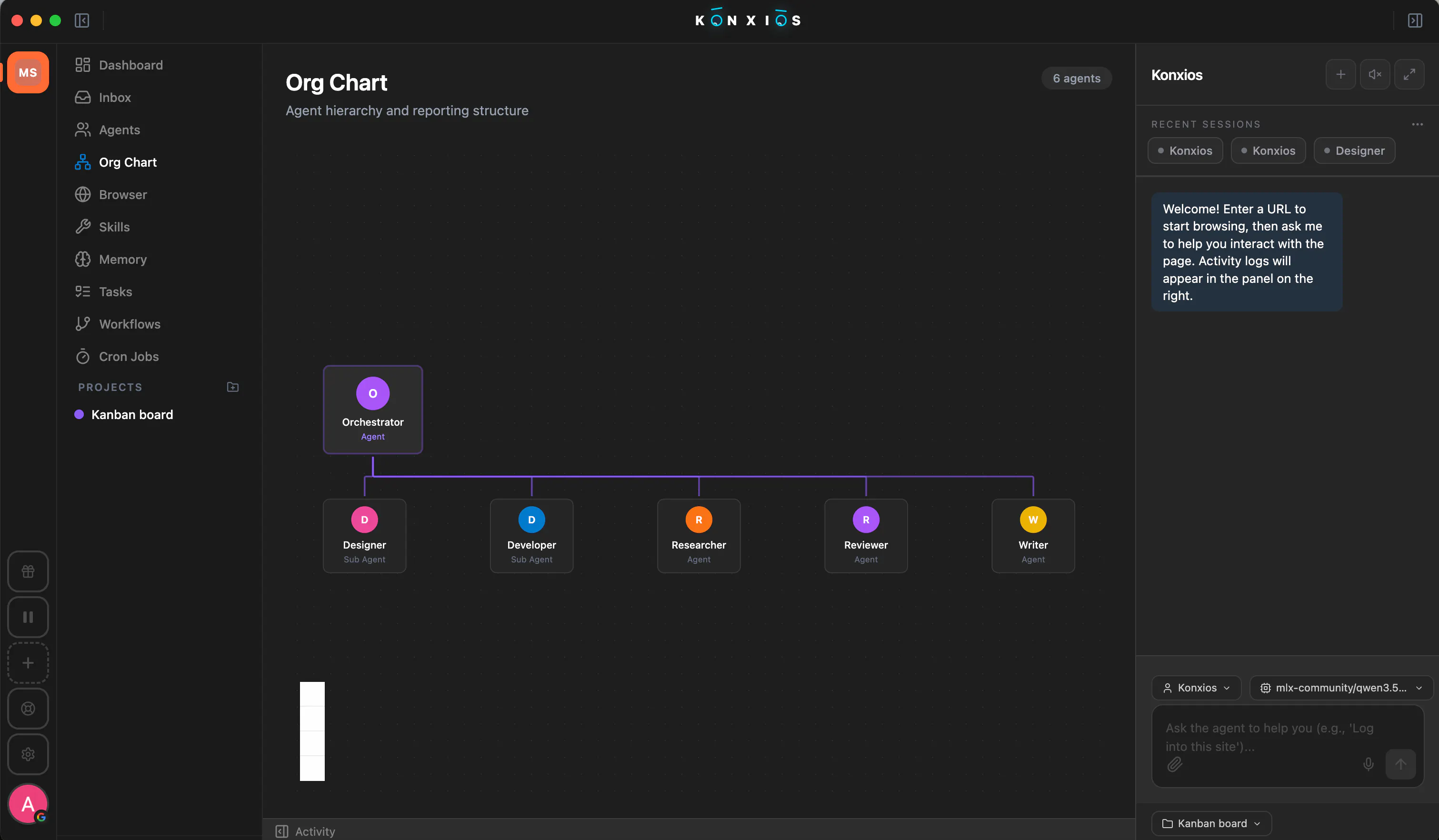Open the Kanban board project dropdown
Screen dimensions: 1439x840
[x=1211, y=823]
